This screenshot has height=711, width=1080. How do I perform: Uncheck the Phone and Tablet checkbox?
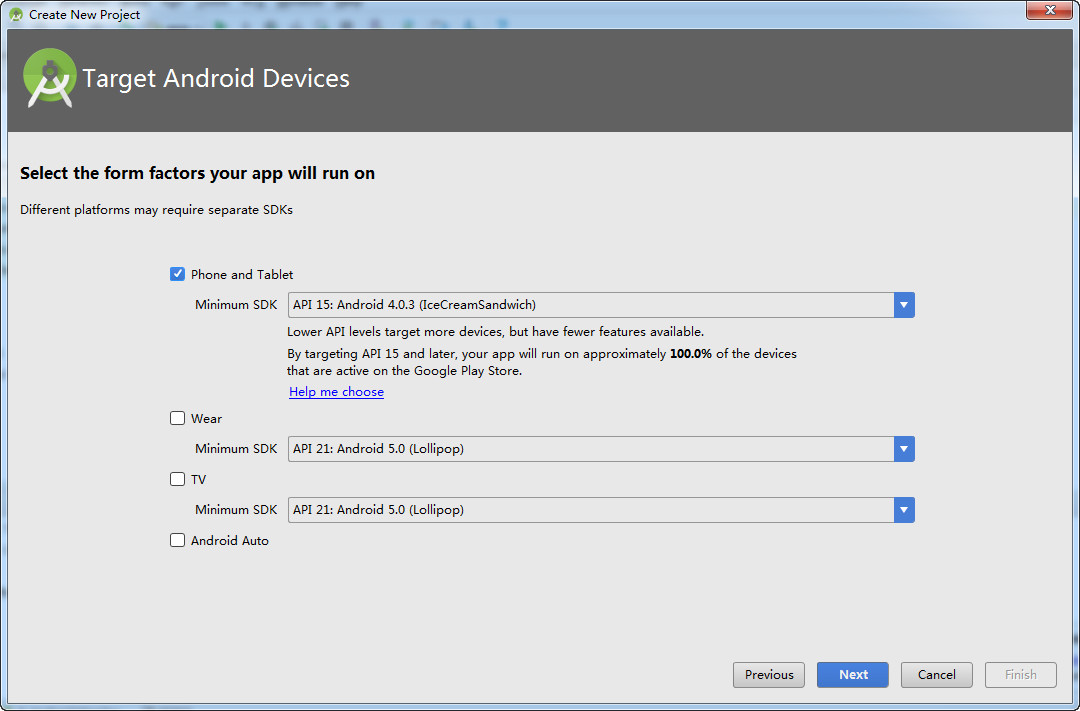point(177,274)
